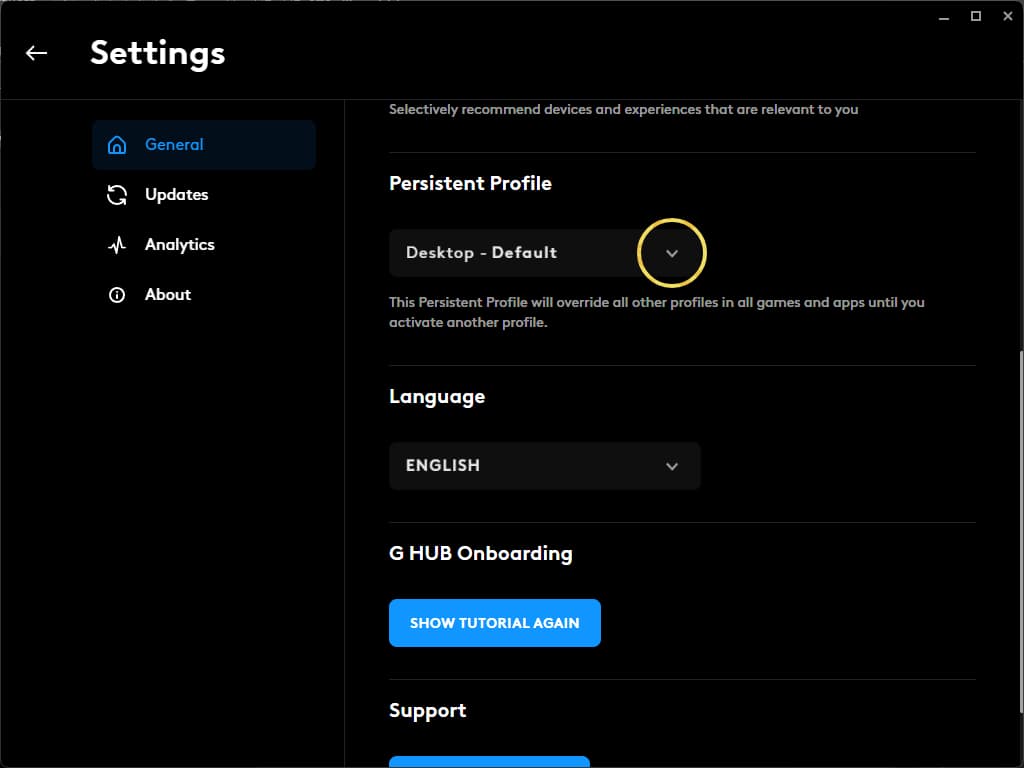This screenshot has width=1024, height=768.
Task: Select the Updates refresh icon
Action: click(x=117, y=194)
